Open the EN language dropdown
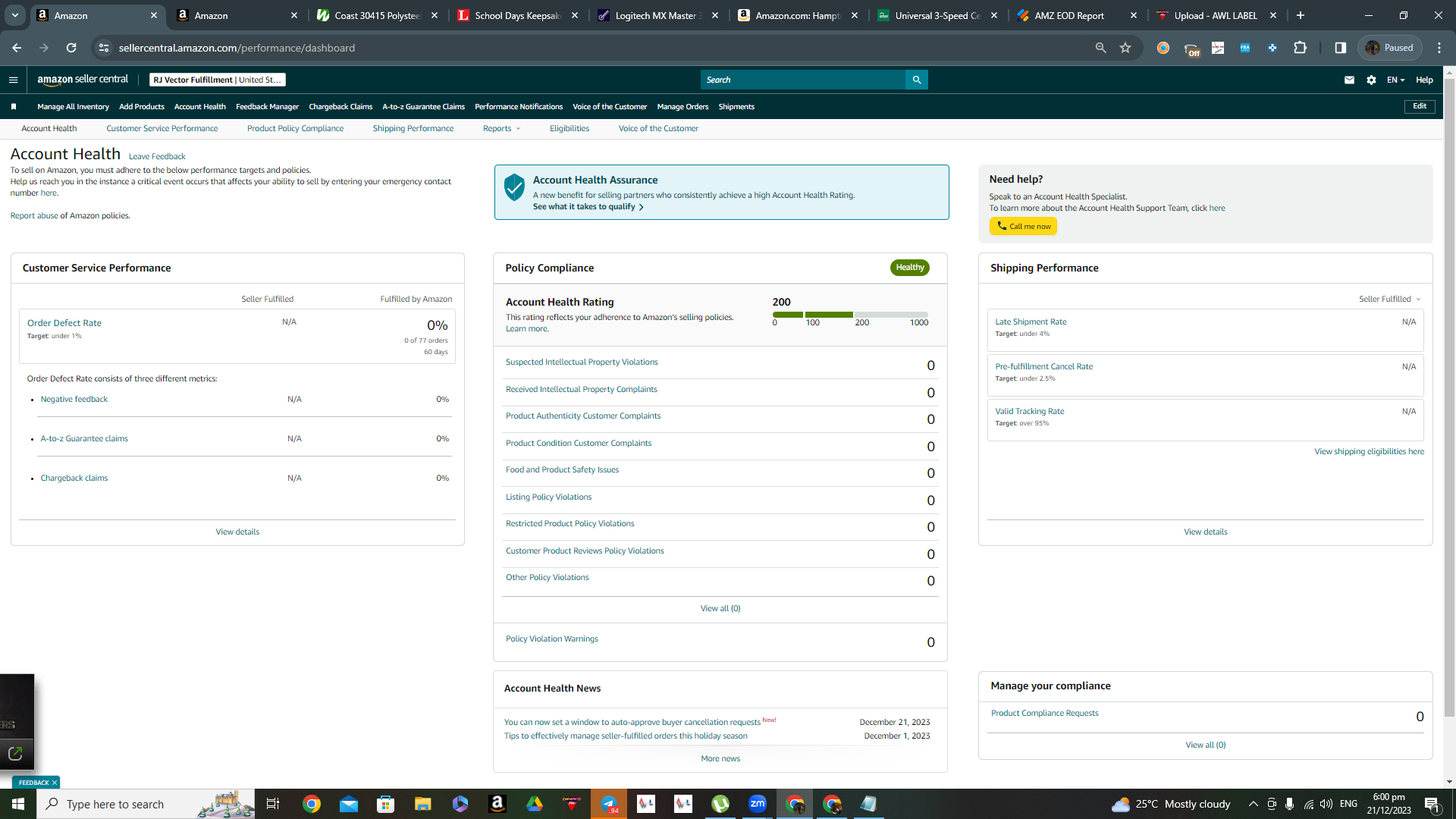The height and width of the screenshot is (819, 1456). [x=1395, y=80]
